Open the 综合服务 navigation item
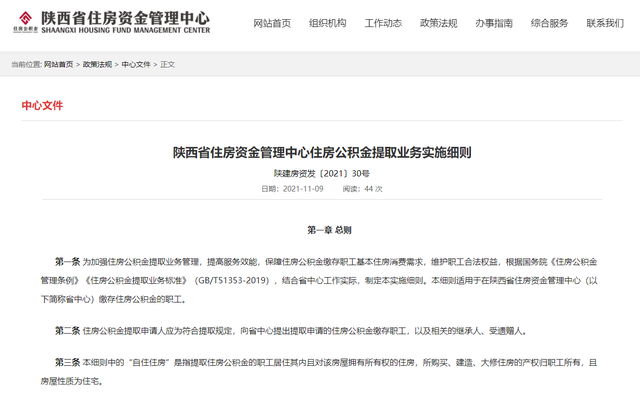This screenshot has width=640, height=398. pos(549,23)
